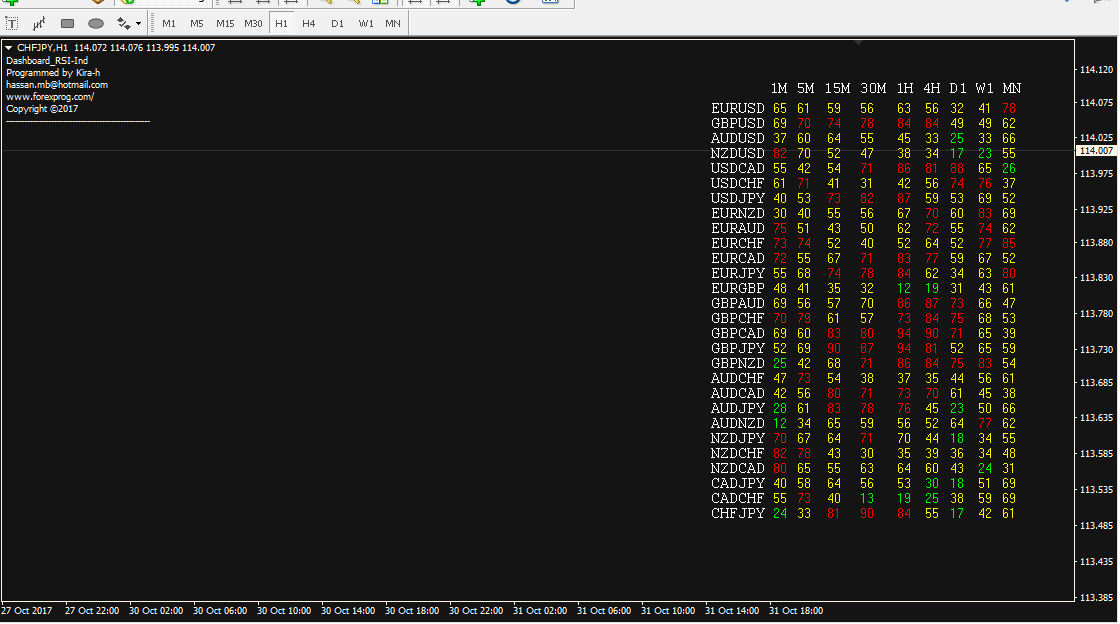
Task: Enable the M5 timeframe button
Action: coord(197,23)
